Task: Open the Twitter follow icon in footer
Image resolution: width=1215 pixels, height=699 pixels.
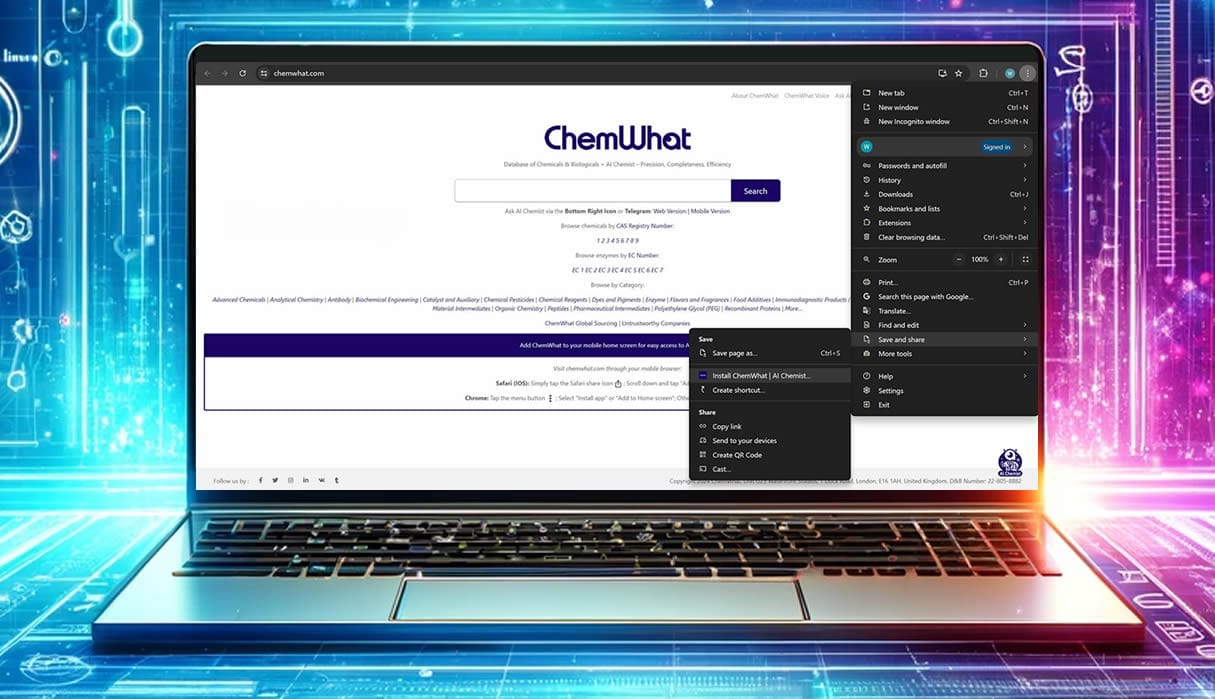Action: [x=276, y=481]
